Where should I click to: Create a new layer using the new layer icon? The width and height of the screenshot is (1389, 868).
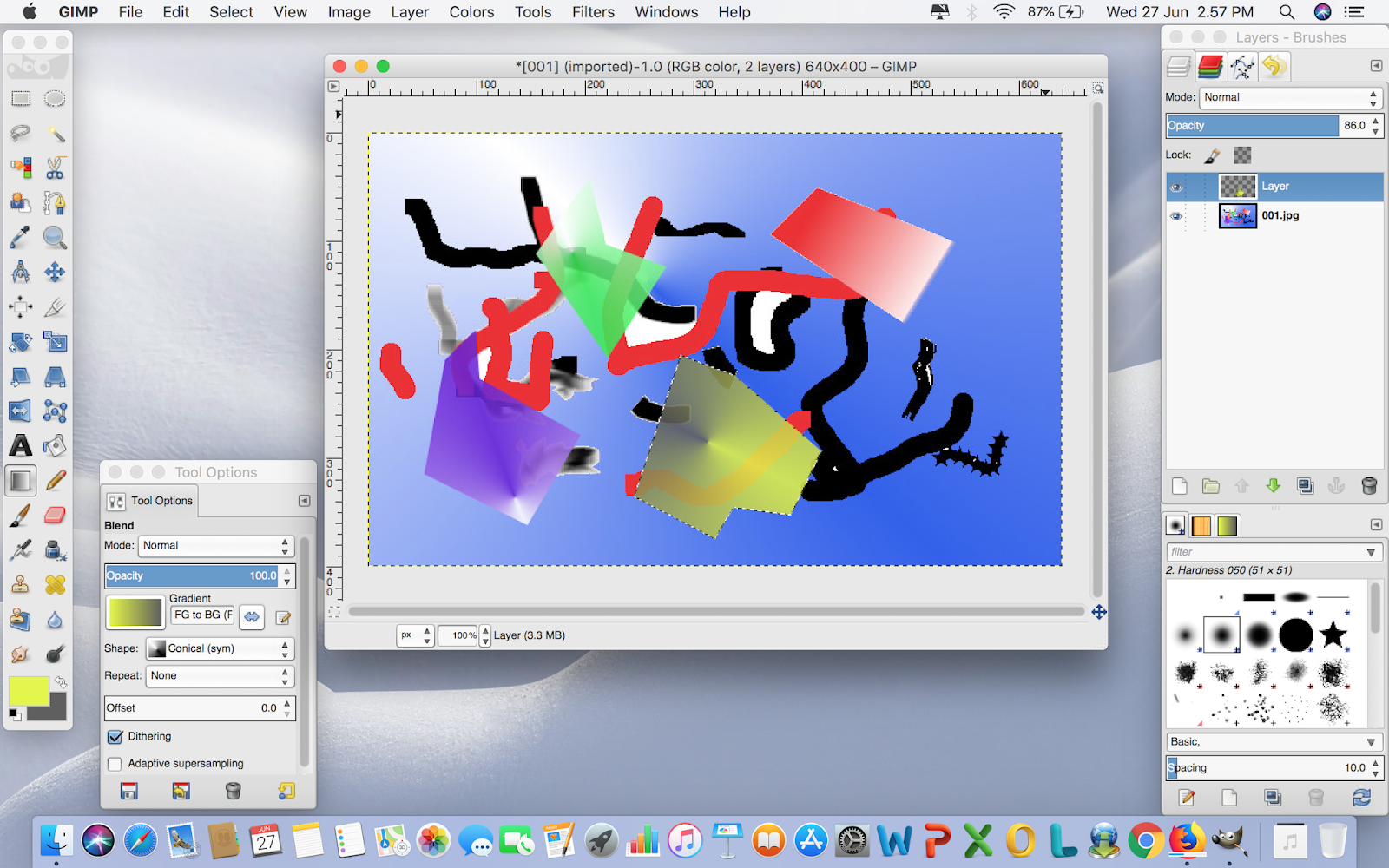1179,486
